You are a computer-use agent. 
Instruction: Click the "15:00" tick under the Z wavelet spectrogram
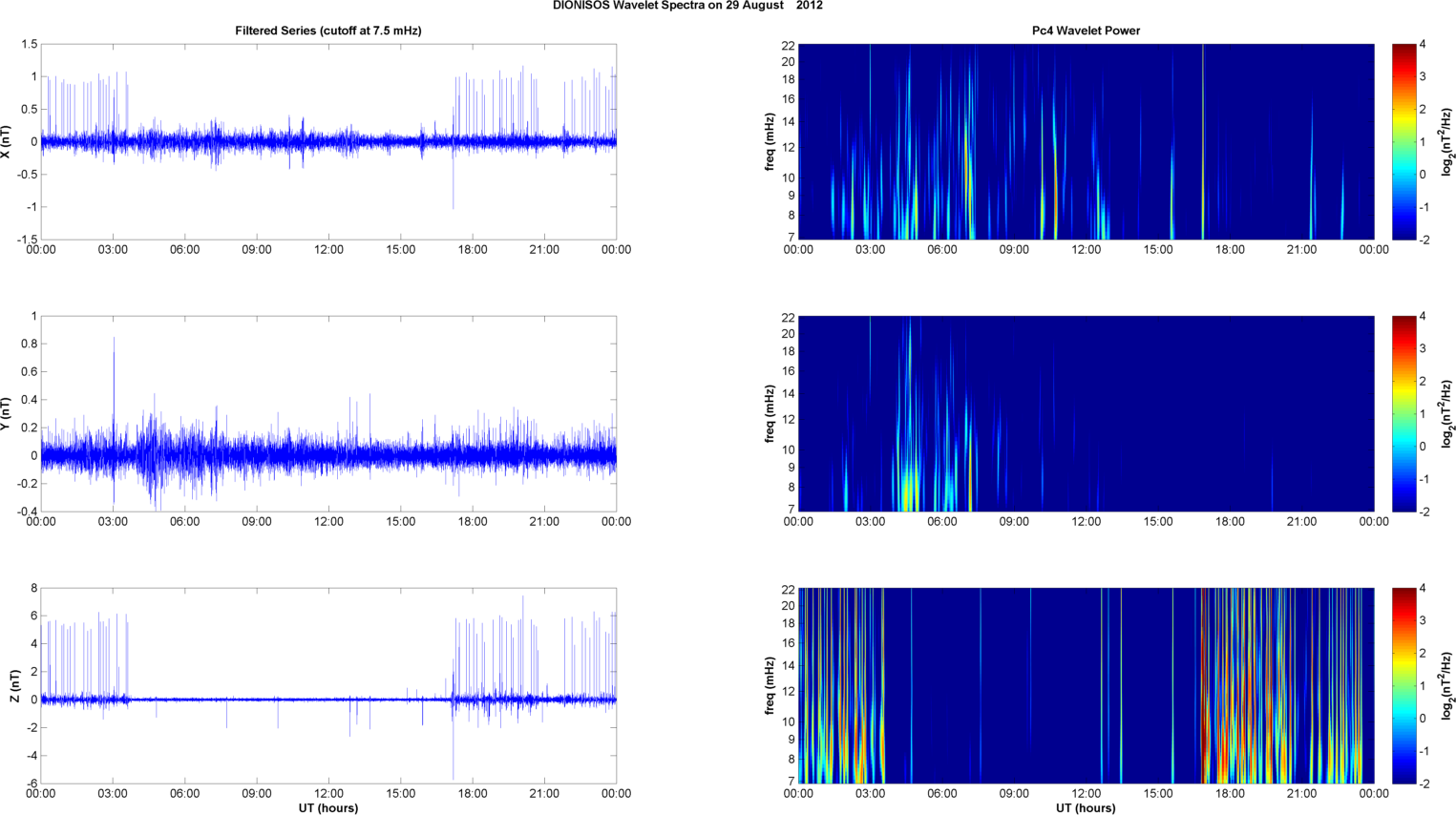1158,794
